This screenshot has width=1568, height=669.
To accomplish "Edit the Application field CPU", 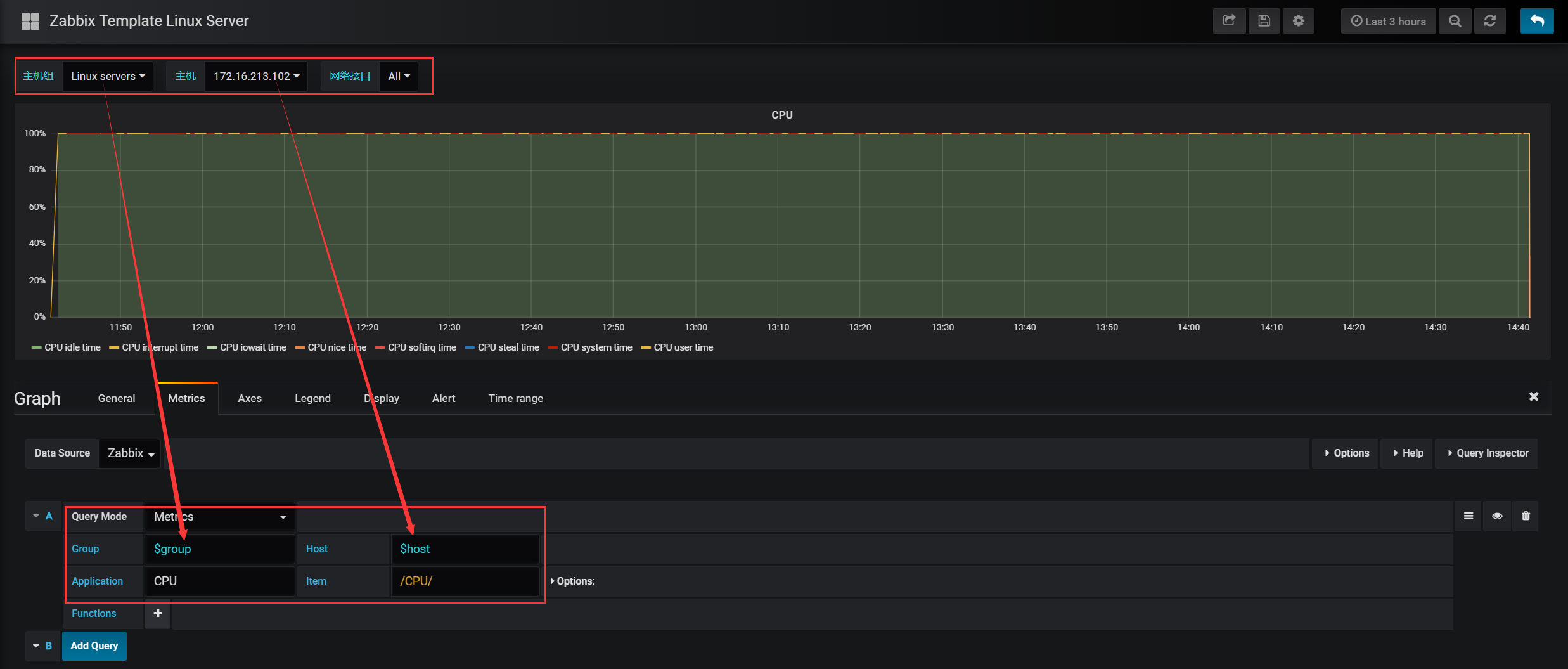I will (x=220, y=581).
